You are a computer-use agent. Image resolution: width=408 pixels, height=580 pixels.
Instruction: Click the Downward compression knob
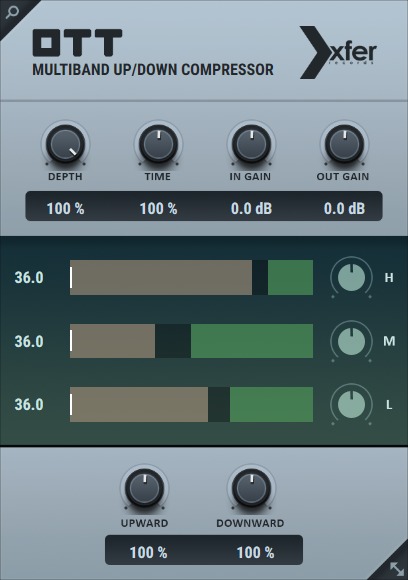[x=251, y=488]
